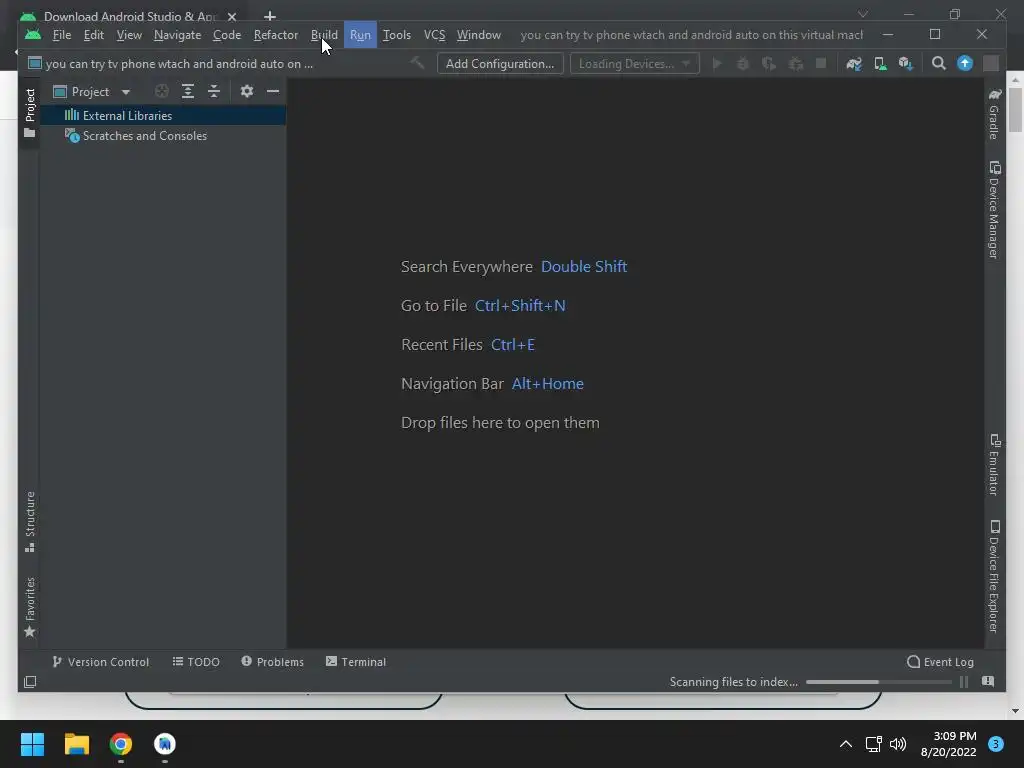The width and height of the screenshot is (1024, 768).
Task: Click the tool window quick access icon
Action: pyautogui.click(x=30, y=682)
